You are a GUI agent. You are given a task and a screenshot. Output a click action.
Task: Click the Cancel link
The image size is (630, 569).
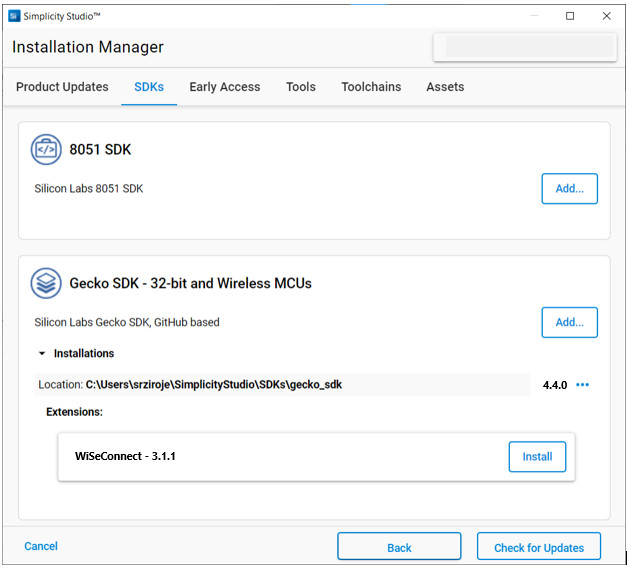pyautogui.click(x=41, y=546)
